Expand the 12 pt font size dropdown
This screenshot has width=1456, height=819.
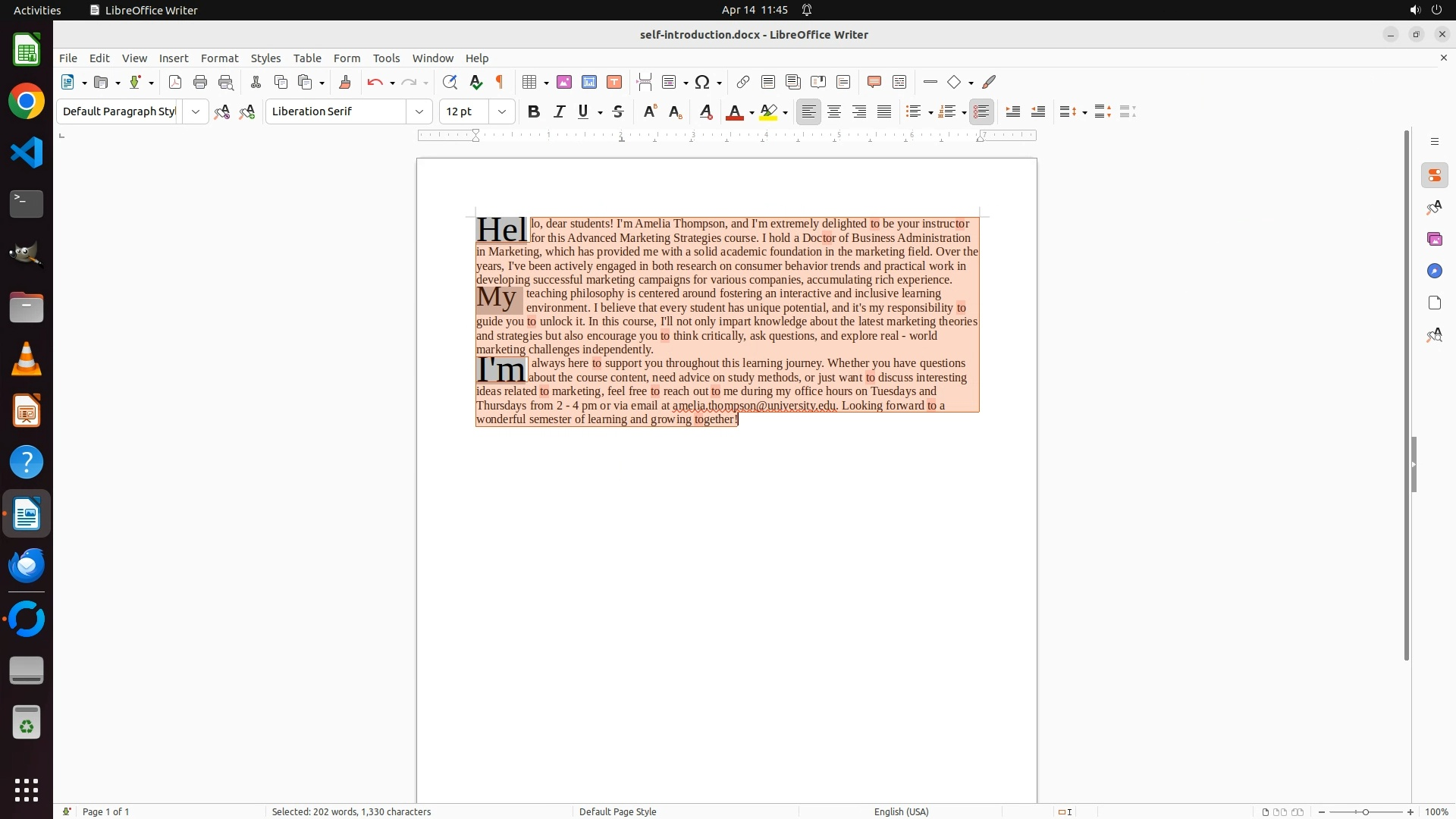point(502,111)
